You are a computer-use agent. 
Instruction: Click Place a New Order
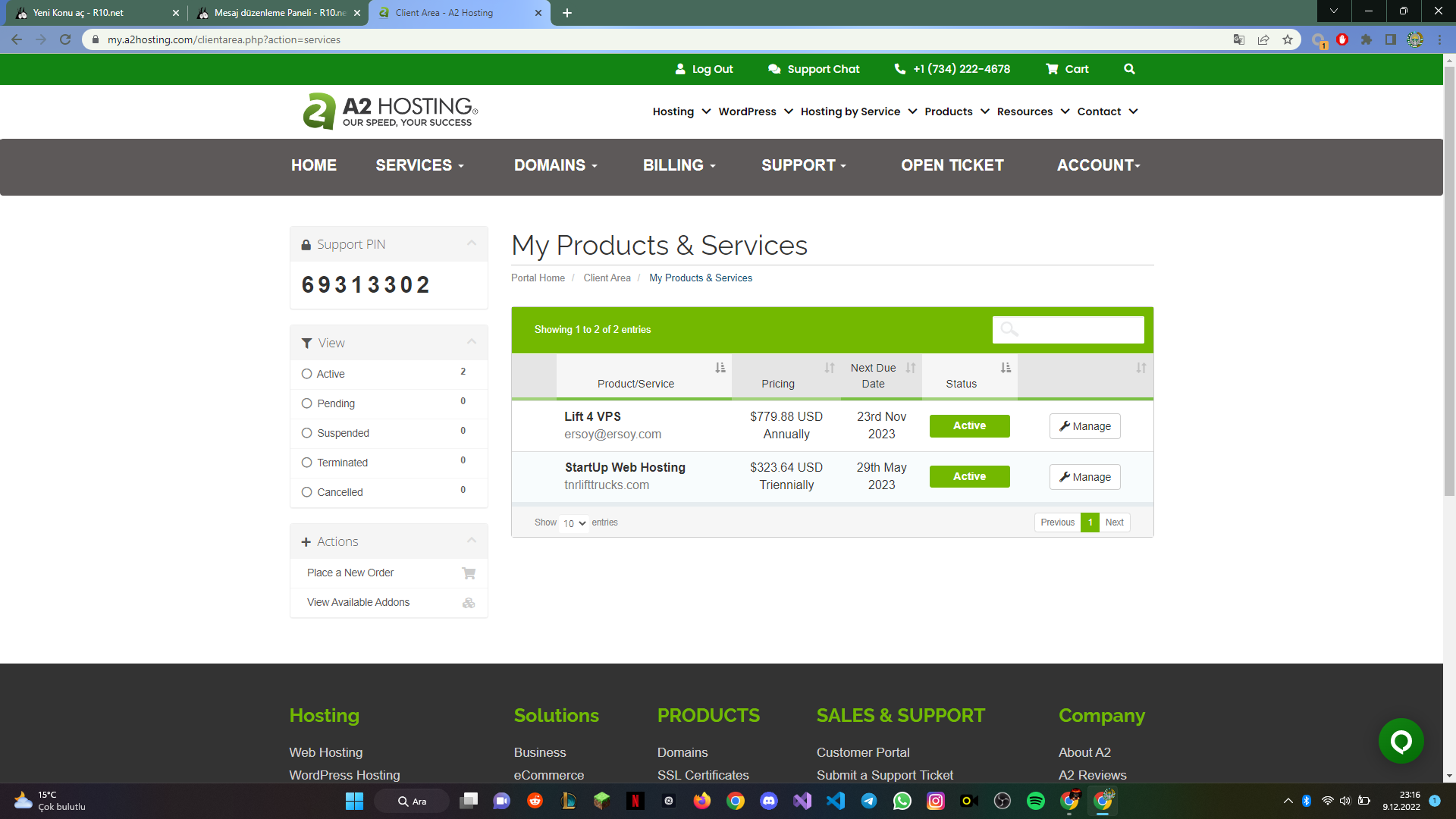coord(389,573)
